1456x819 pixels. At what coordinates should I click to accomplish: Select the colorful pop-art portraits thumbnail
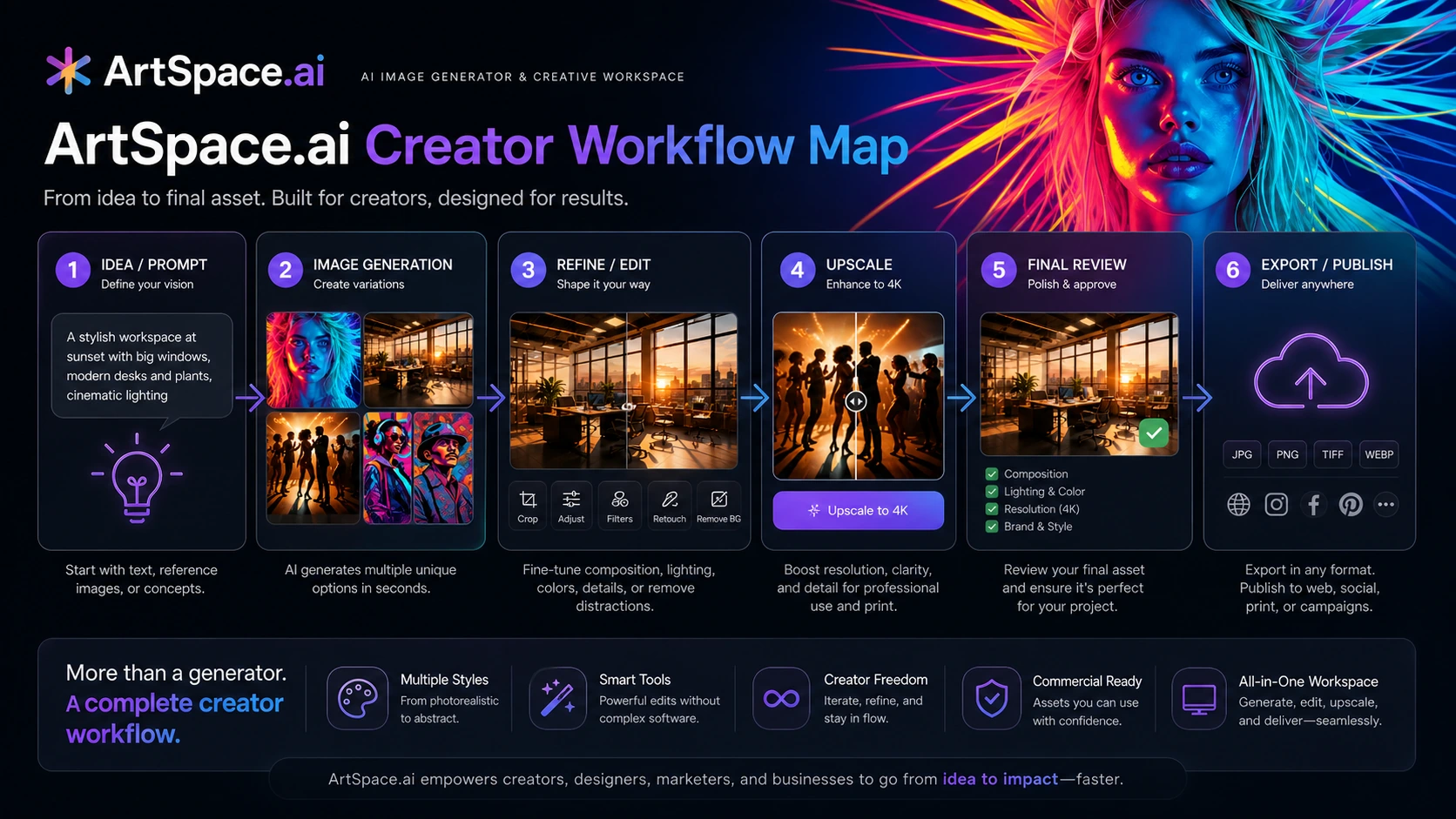418,467
